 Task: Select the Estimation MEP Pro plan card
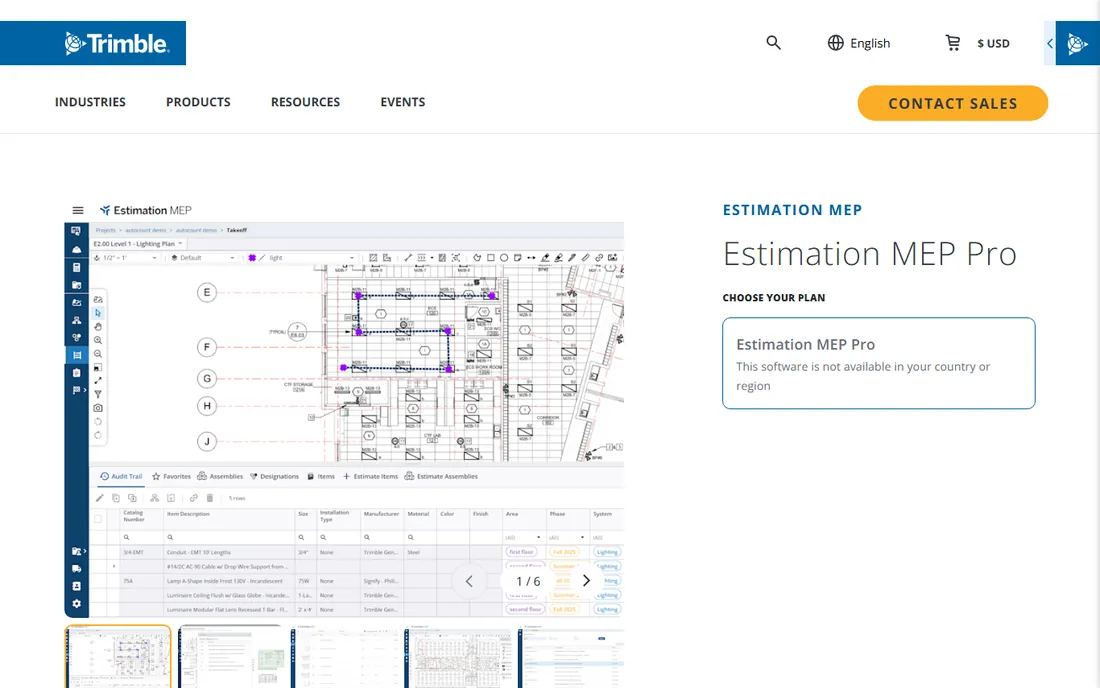(x=878, y=363)
